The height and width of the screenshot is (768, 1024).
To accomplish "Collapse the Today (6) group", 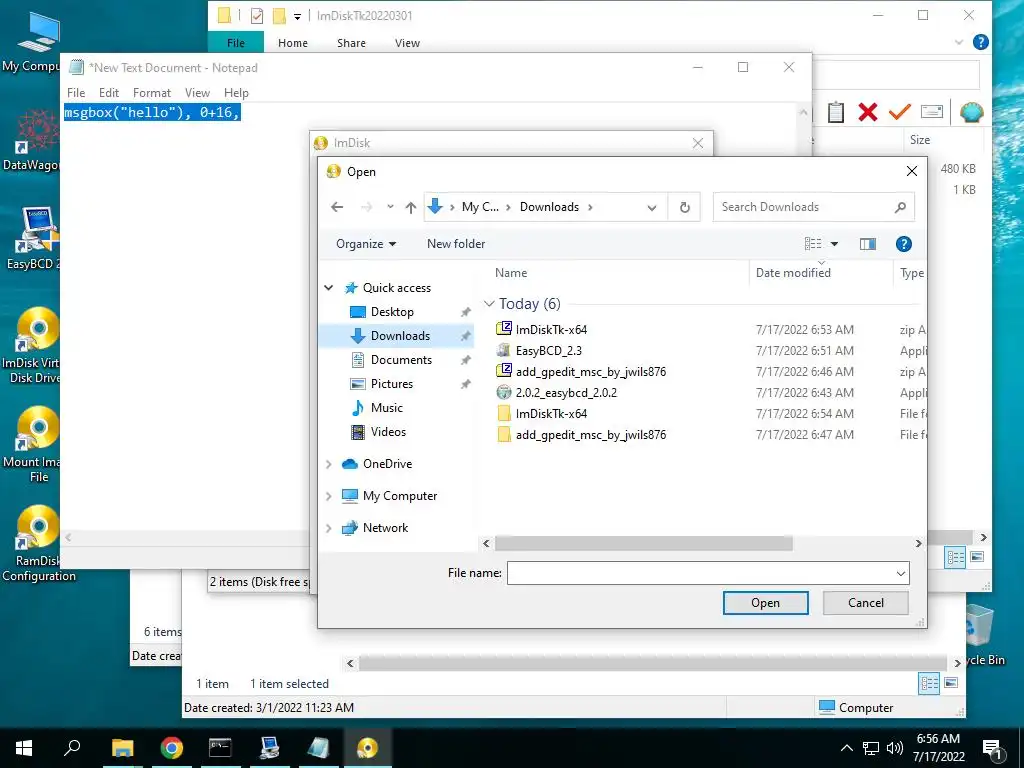I will pyautogui.click(x=489, y=304).
